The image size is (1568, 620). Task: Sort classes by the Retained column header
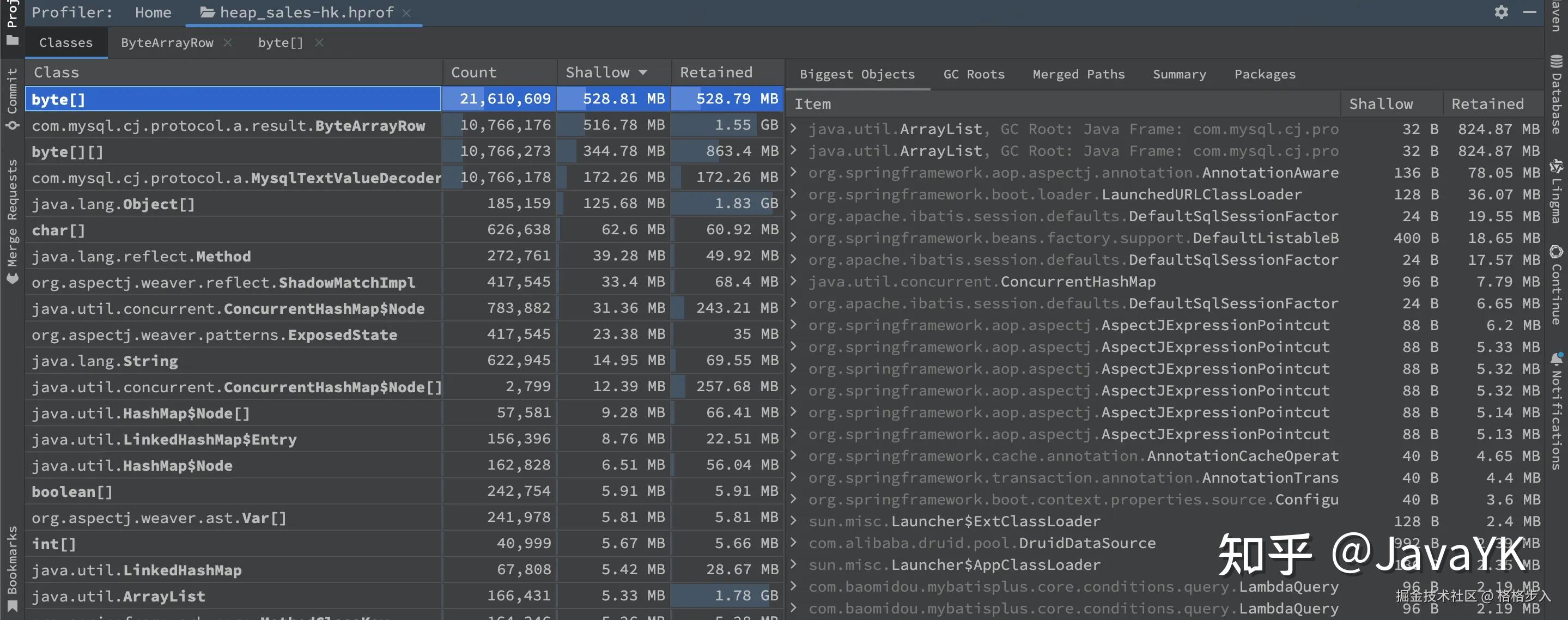716,72
